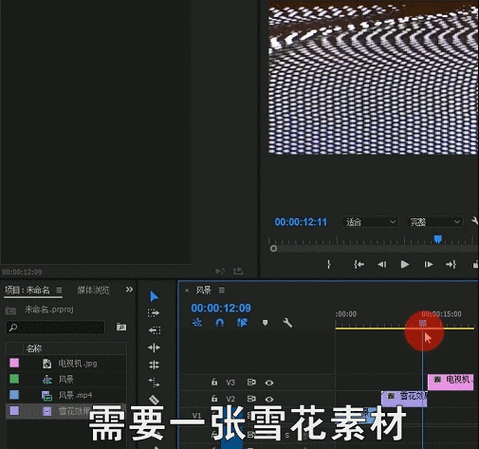Click blue label swatch of 风暴.mp4

pos(14,395)
